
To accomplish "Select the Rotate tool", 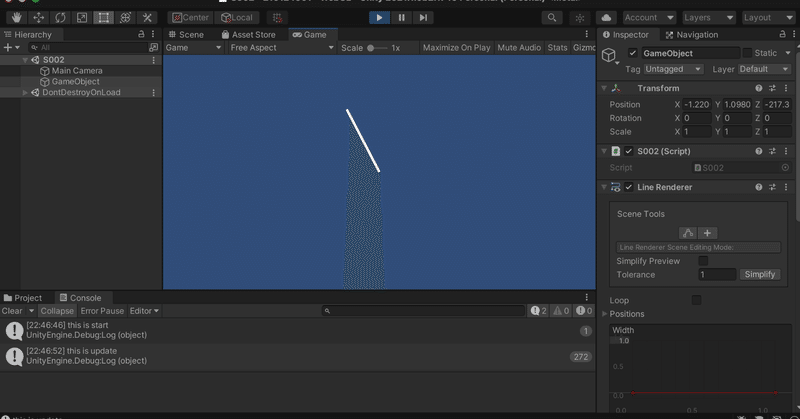I will pos(60,18).
